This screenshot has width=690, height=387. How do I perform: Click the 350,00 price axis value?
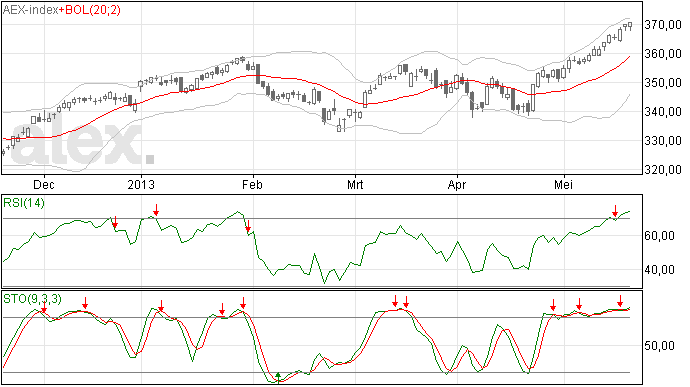click(x=663, y=83)
